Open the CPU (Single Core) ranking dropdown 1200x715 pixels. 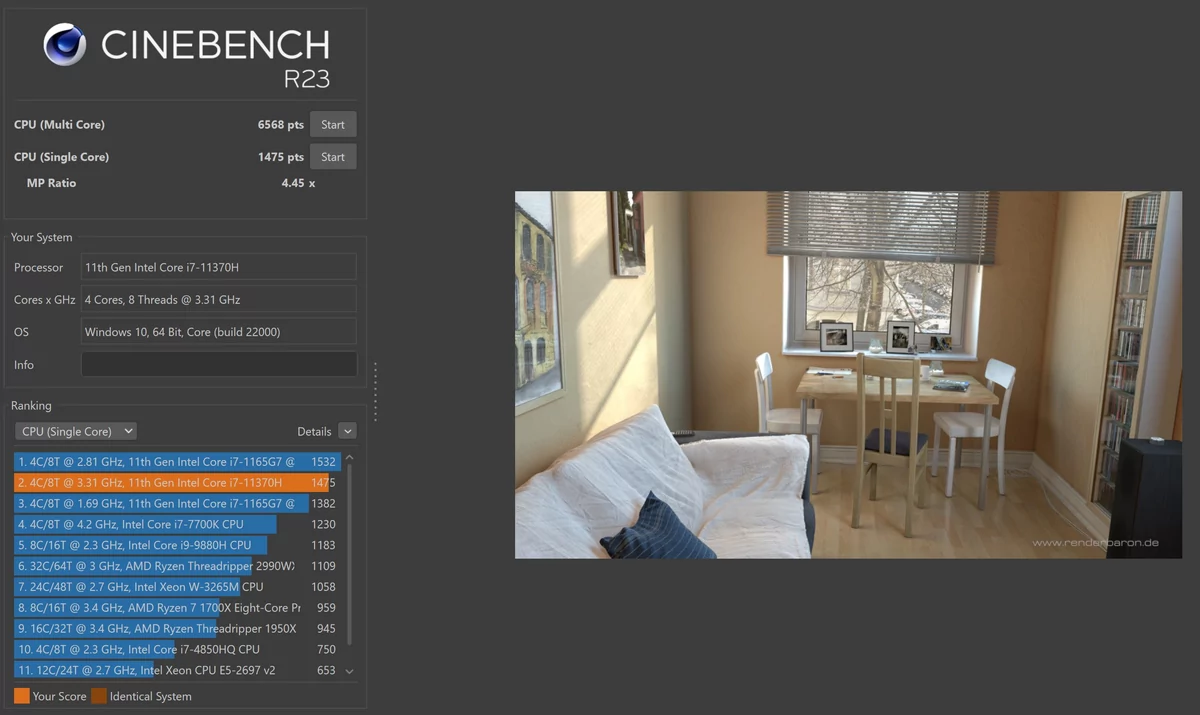click(x=76, y=431)
